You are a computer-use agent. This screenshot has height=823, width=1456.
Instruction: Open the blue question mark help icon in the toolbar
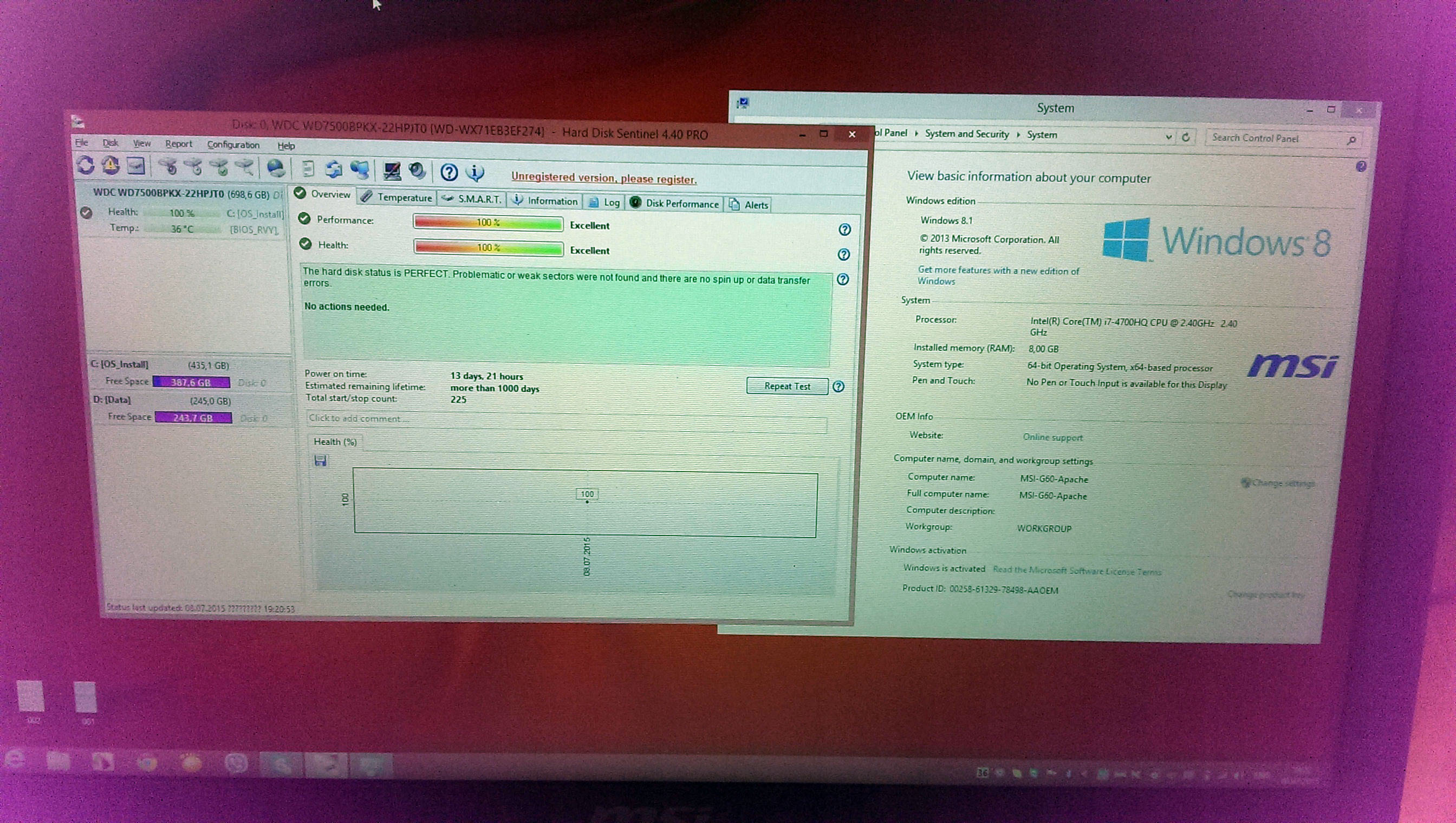pos(449,172)
